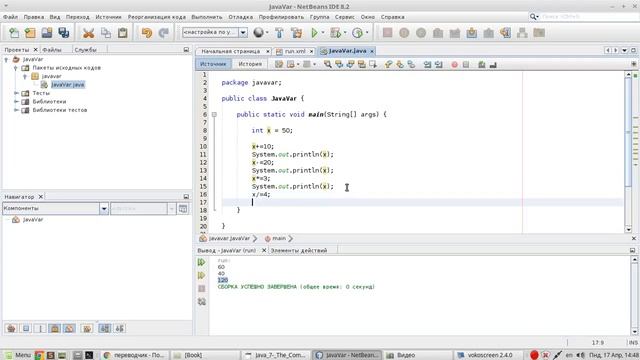The image size is (640, 360).
Task: Open the Справка menu
Action: pos(393,17)
